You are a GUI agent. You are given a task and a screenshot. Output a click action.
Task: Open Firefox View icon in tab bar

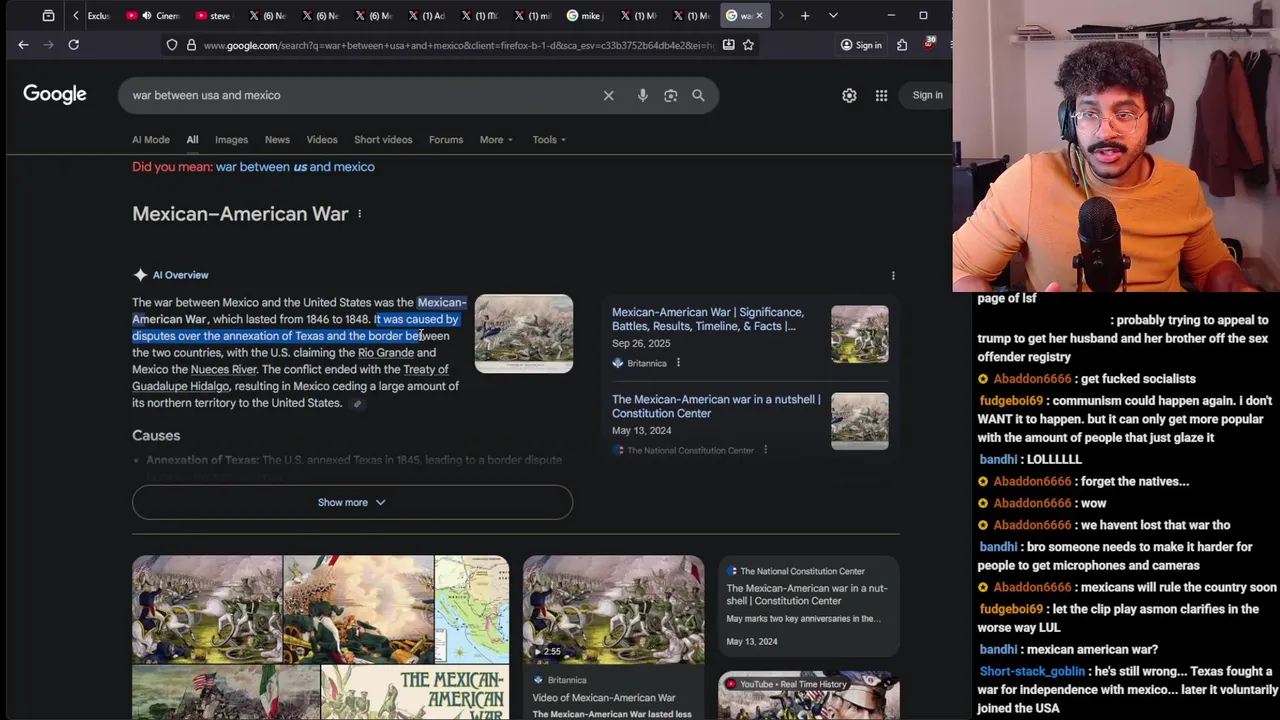[48, 16]
